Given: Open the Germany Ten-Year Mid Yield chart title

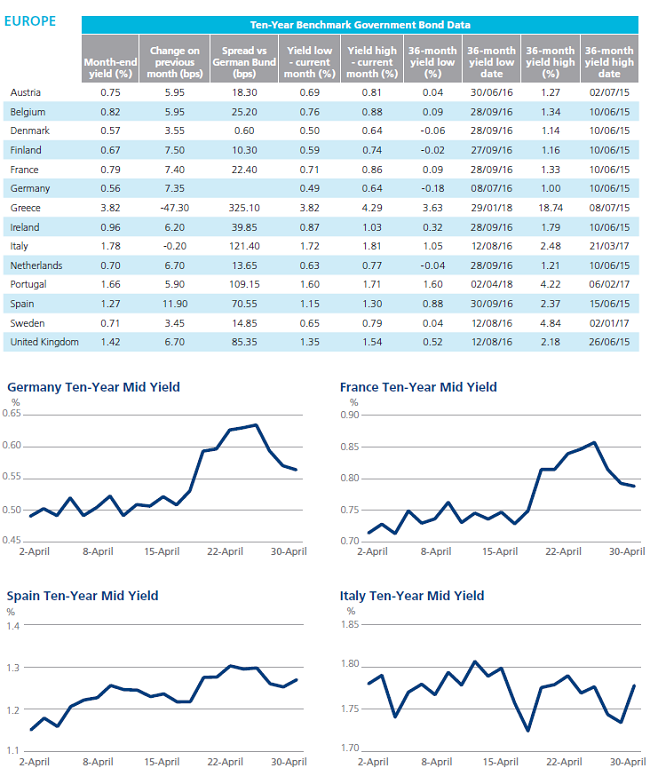Looking at the screenshot, I should click(x=94, y=388).
